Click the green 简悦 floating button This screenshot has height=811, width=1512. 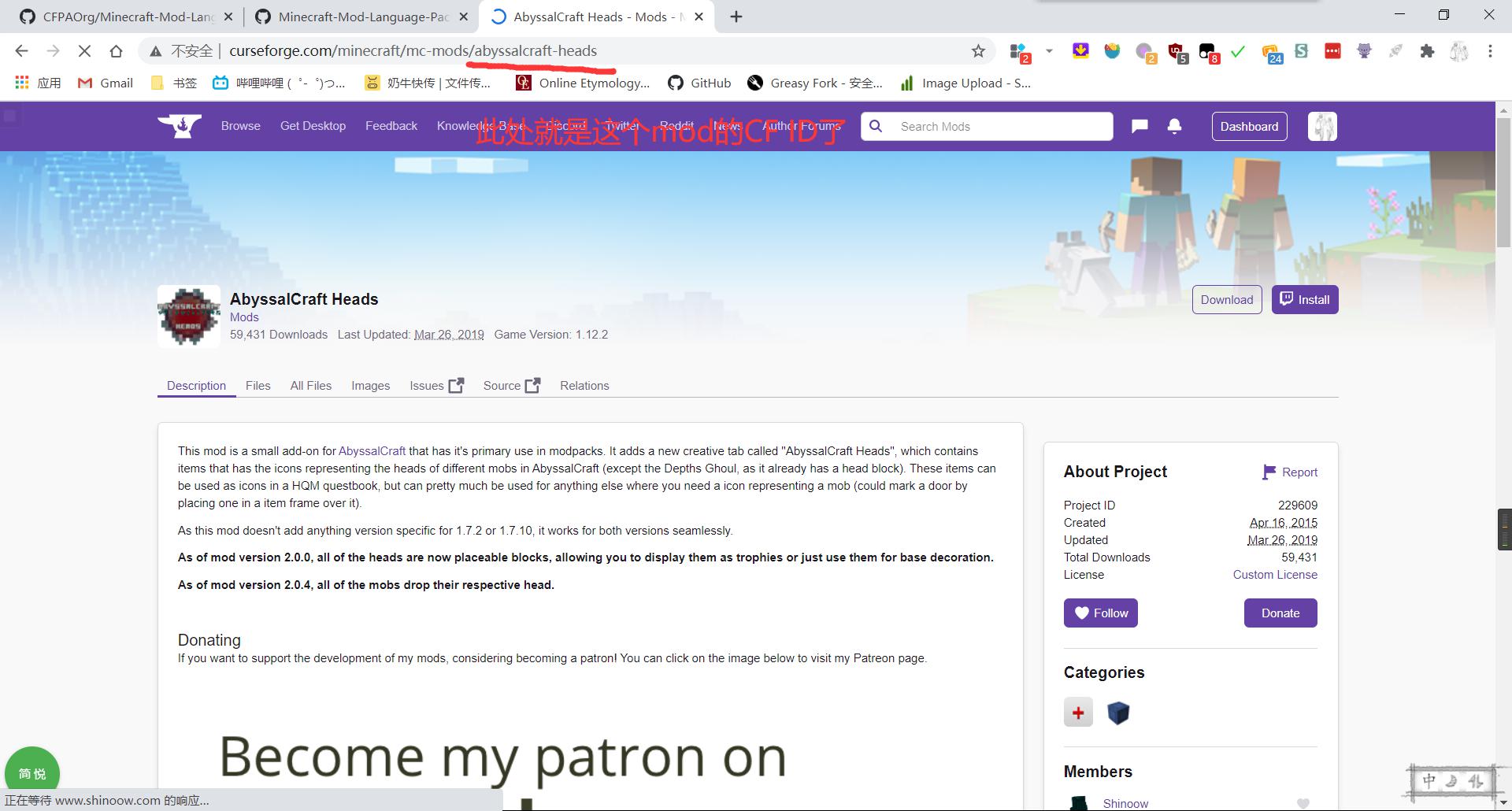[x=32, y=773]
